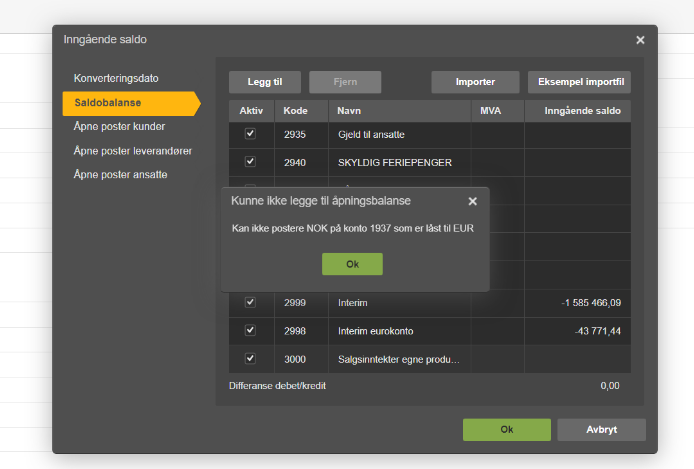Toggle Aktiv for account 3000
694x469 pixels.
(x=250, y=358)
